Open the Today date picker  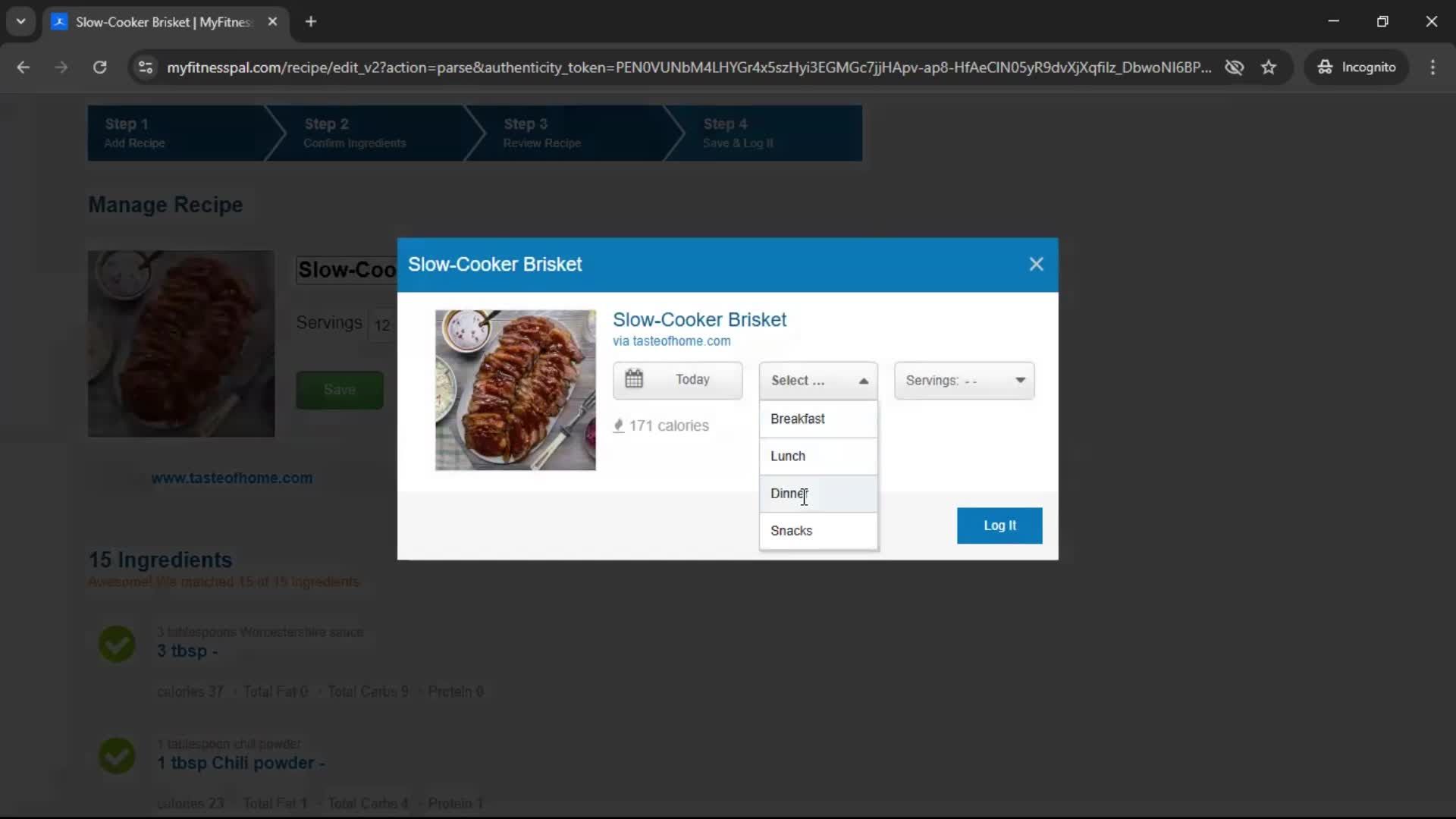click(677, 380)
